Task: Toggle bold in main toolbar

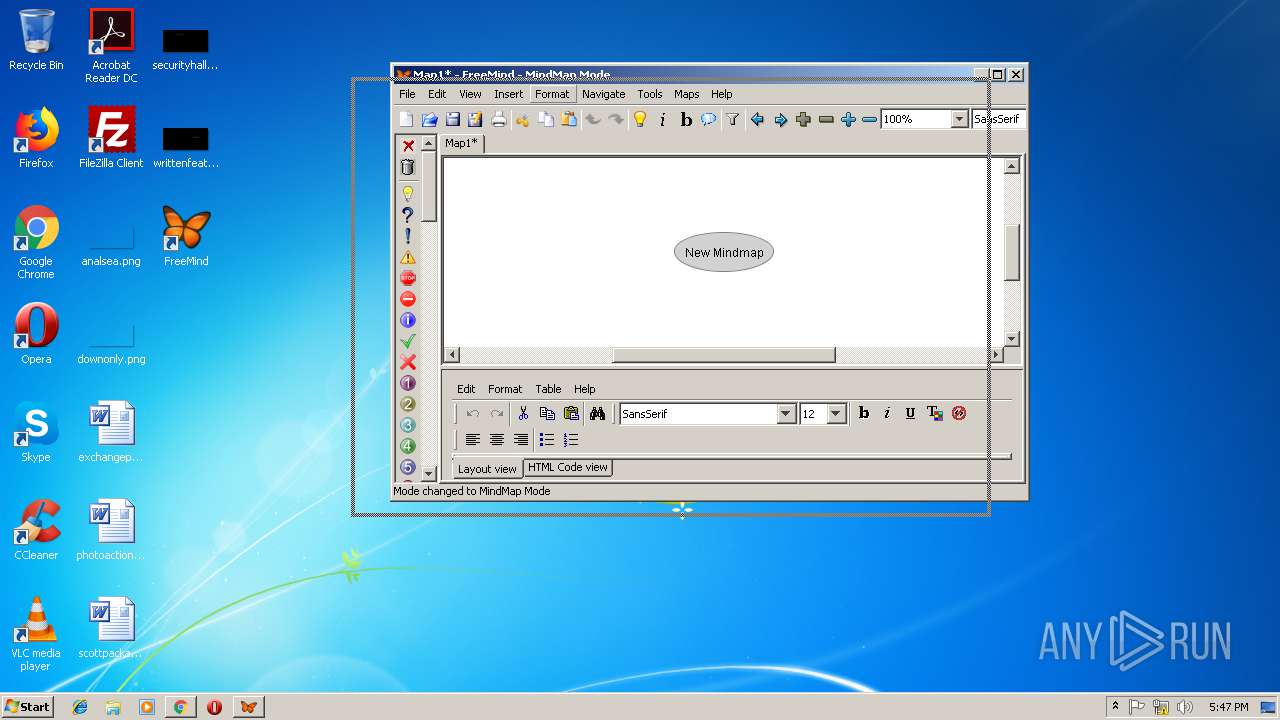Action: click(686, 119)
